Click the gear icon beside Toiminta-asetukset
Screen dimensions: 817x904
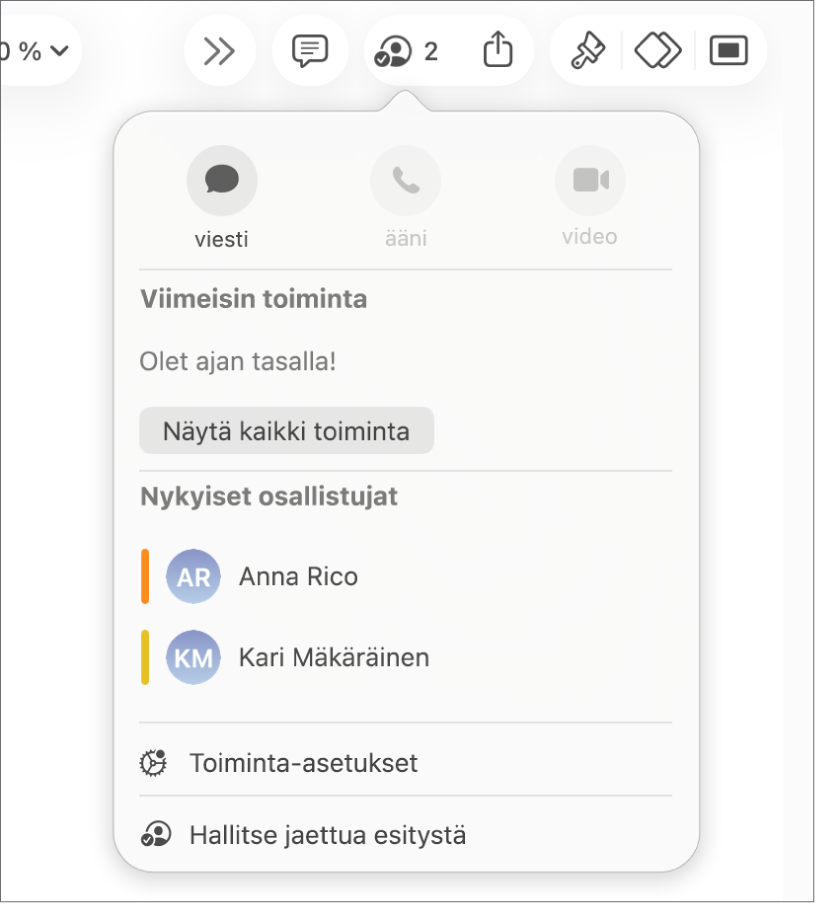(x=153, y=763)
